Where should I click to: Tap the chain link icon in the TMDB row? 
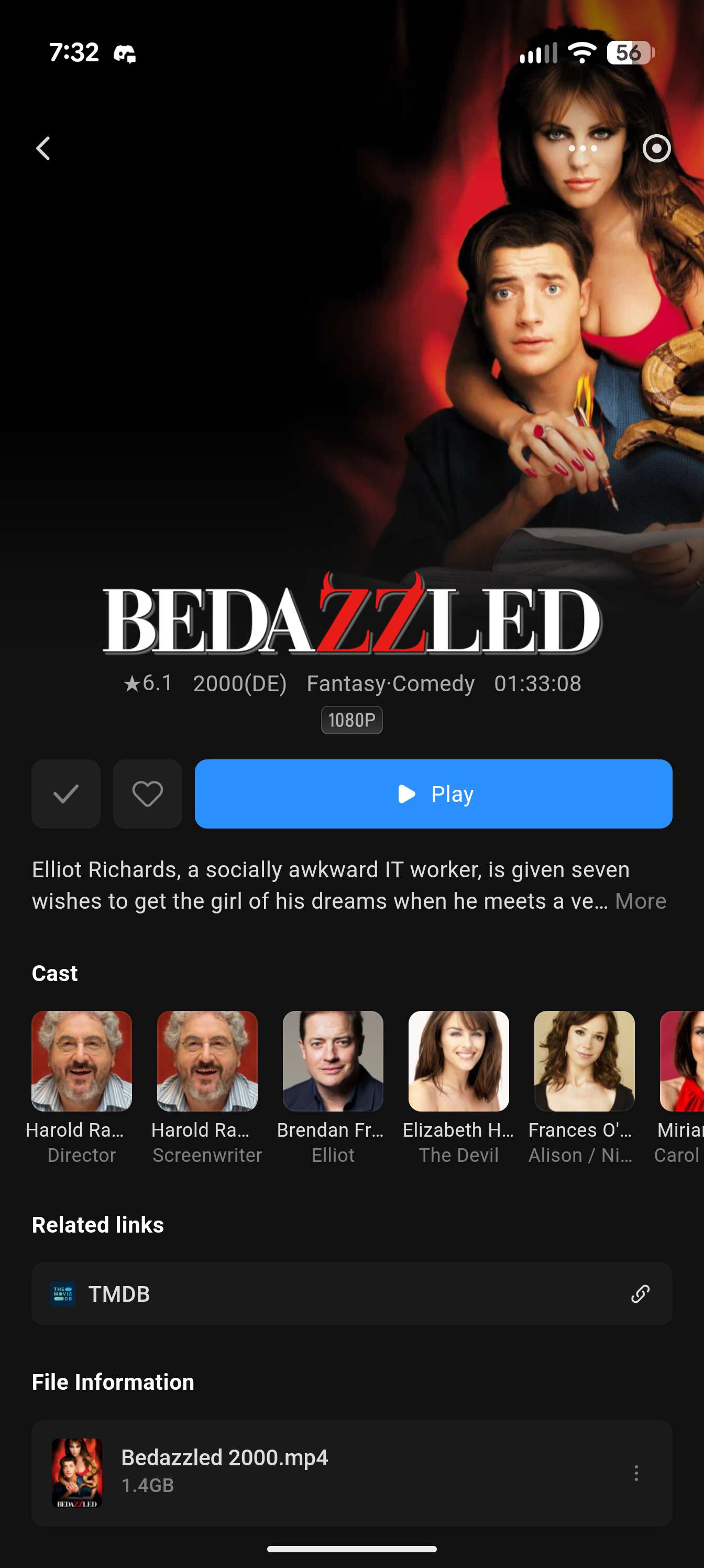click(x=640, y=1293)
